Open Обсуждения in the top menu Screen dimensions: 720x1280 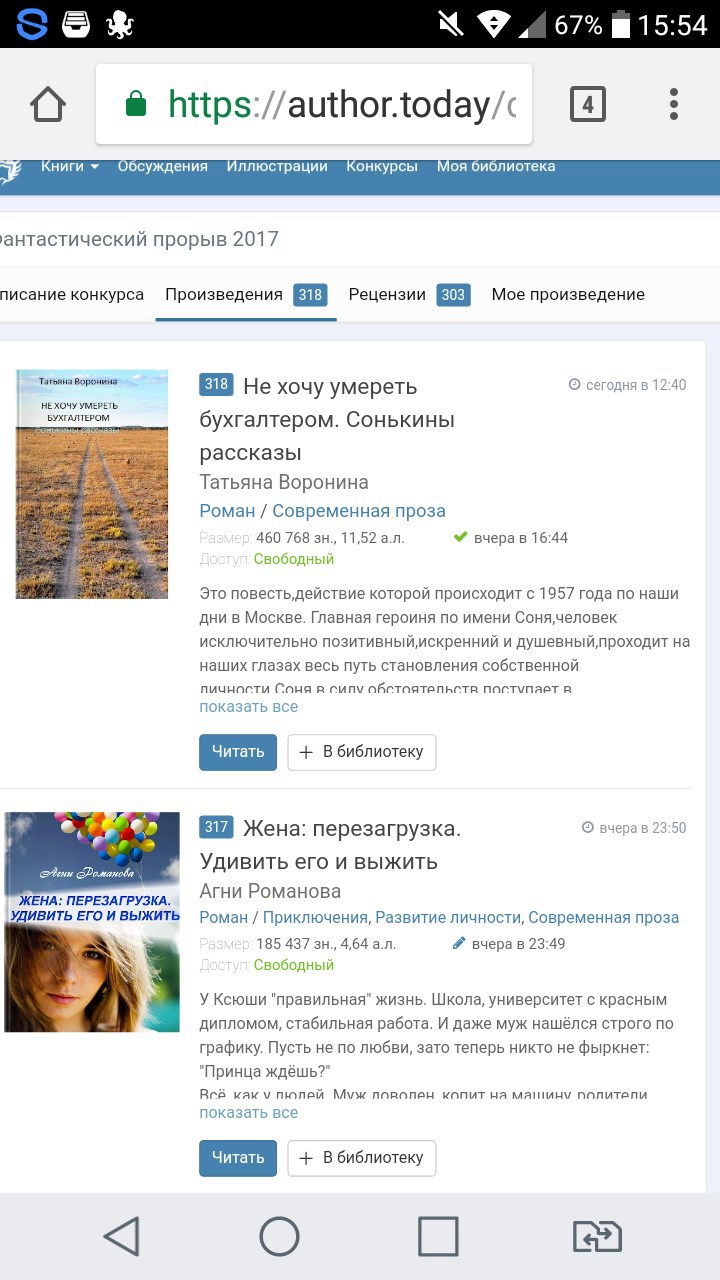click(162, 166)
